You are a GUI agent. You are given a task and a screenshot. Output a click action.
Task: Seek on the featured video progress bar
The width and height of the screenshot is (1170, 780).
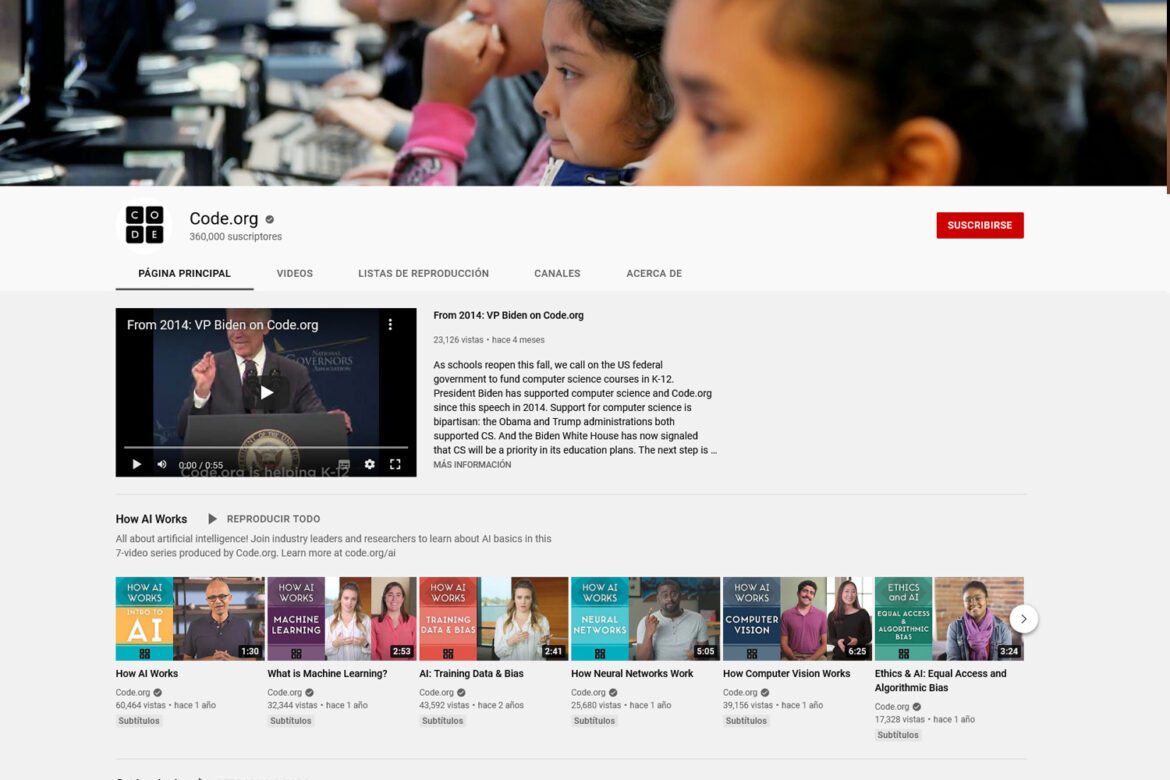click(x=266, y=447)
